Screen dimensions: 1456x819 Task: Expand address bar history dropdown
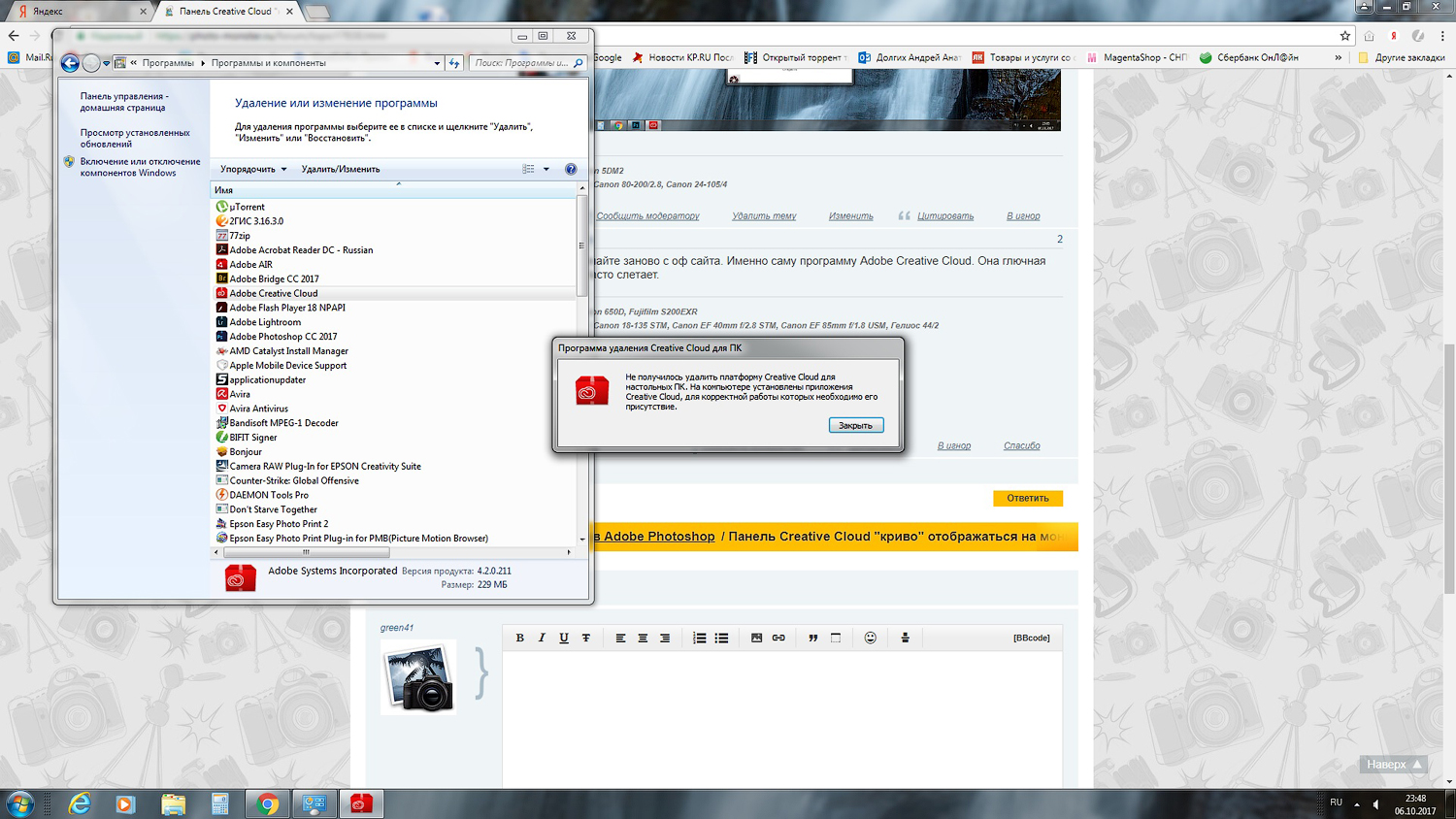click(437, 63)
